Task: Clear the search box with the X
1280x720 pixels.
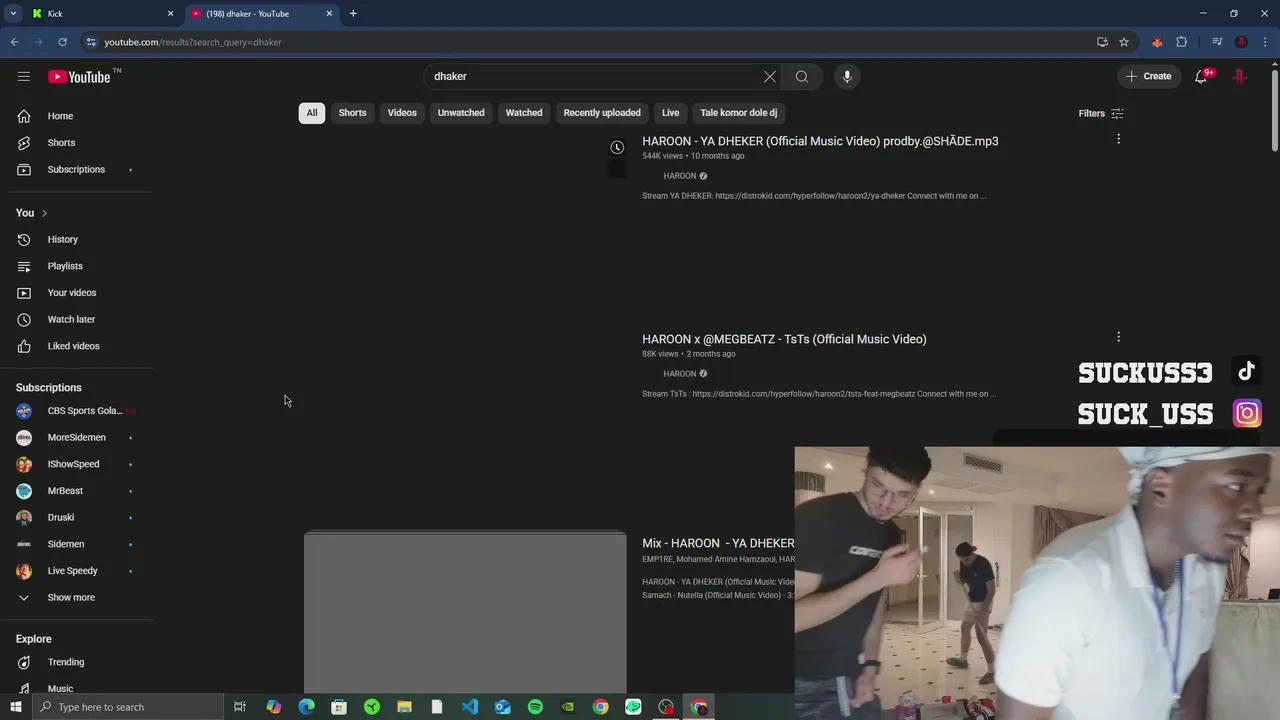Action: (x=770, y=76)
